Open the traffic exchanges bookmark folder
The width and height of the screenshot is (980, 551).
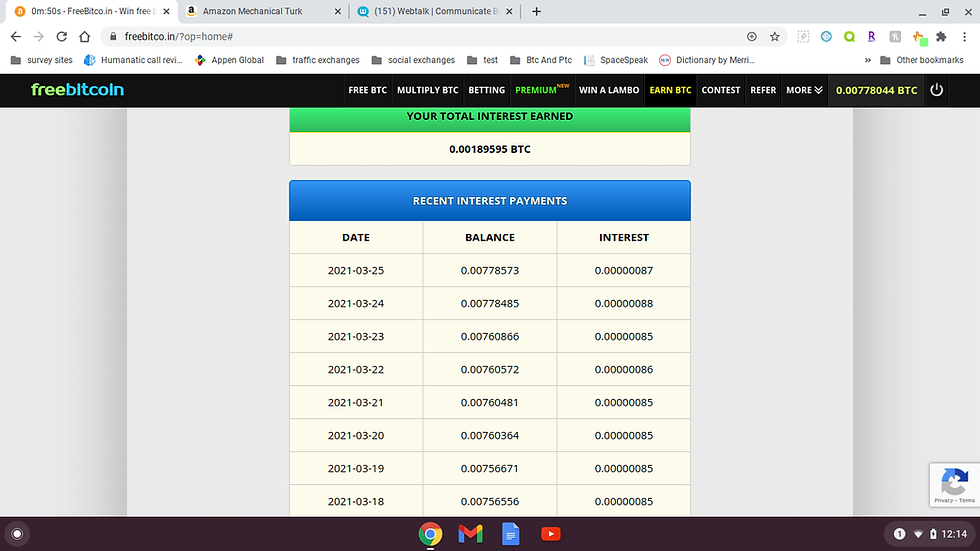pos(318,60)
